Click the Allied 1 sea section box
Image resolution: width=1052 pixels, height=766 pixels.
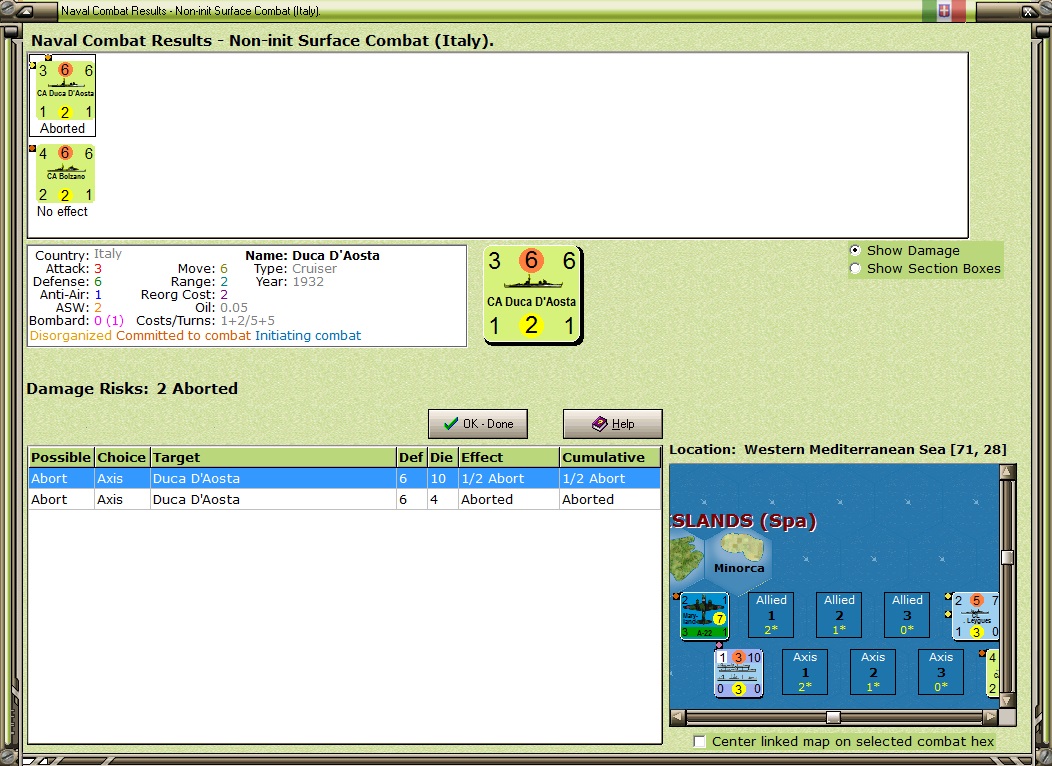click(771, 614)
